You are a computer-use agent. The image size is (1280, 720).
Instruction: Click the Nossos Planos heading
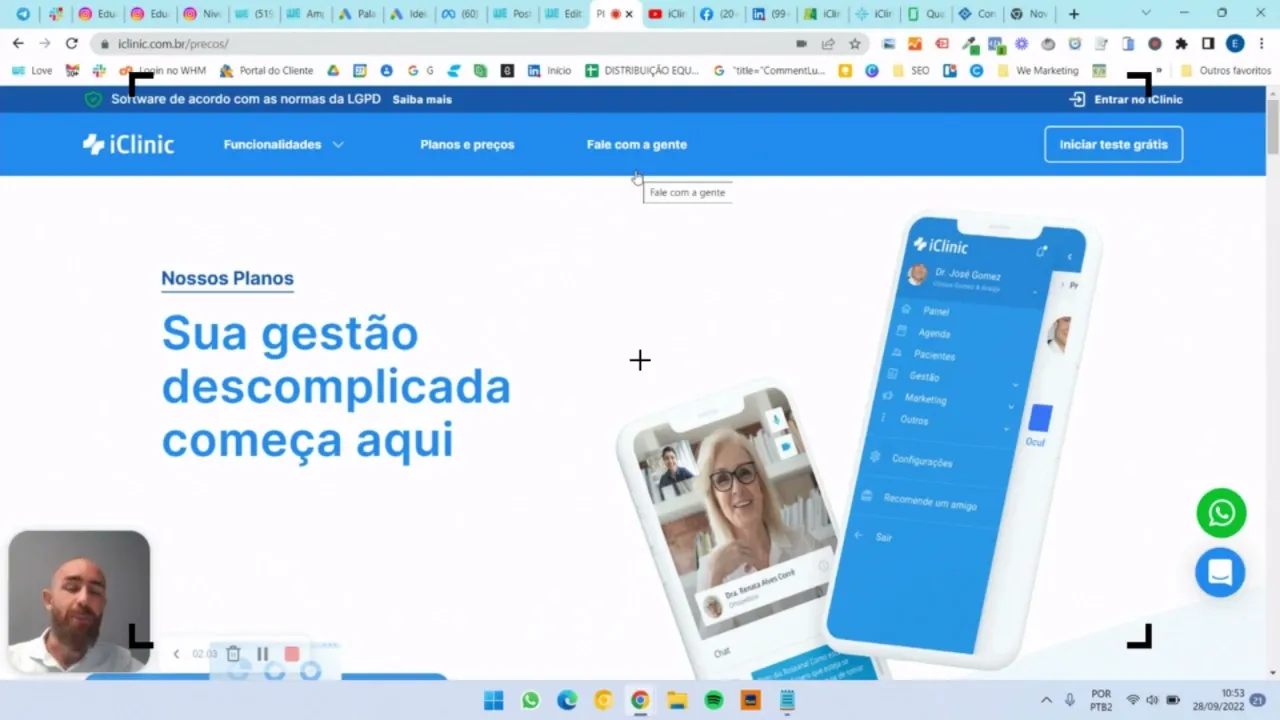click(227, 278)
